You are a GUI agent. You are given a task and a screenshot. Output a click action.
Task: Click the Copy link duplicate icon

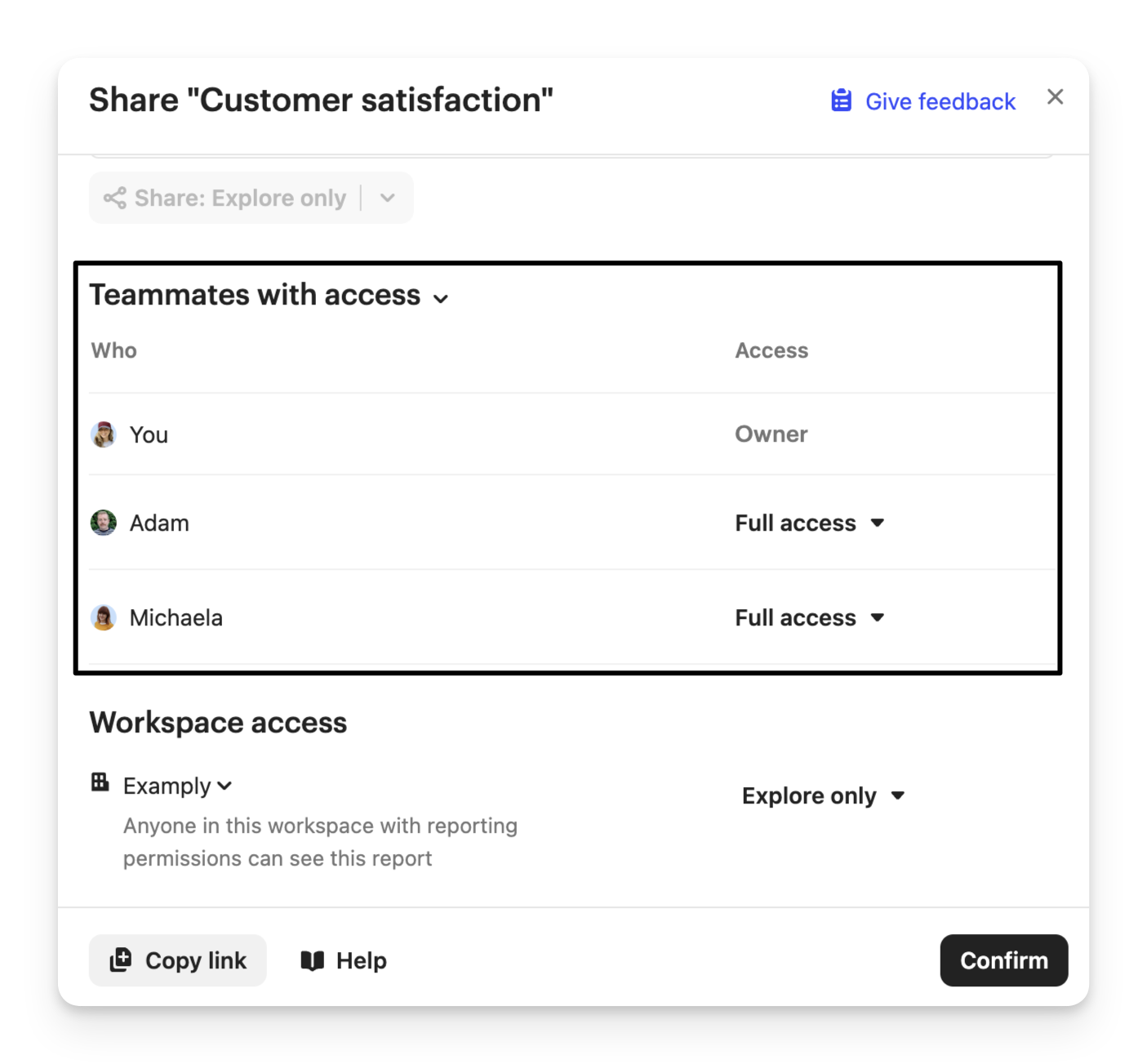point(121,960)
